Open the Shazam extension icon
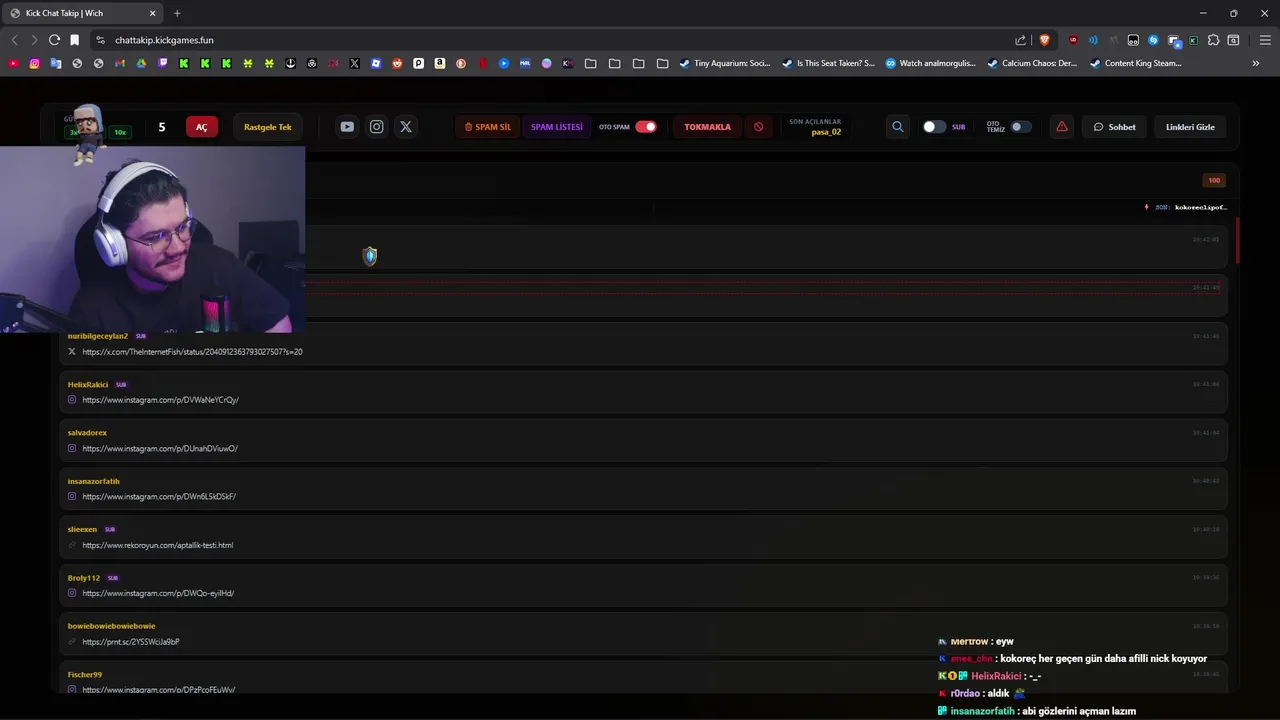 tap(1153, 40)
